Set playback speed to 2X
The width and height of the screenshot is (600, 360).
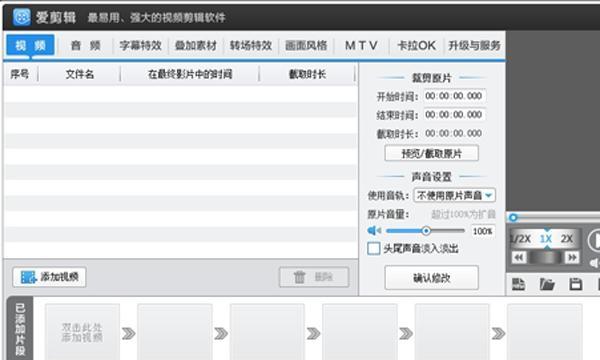(567, 239)
